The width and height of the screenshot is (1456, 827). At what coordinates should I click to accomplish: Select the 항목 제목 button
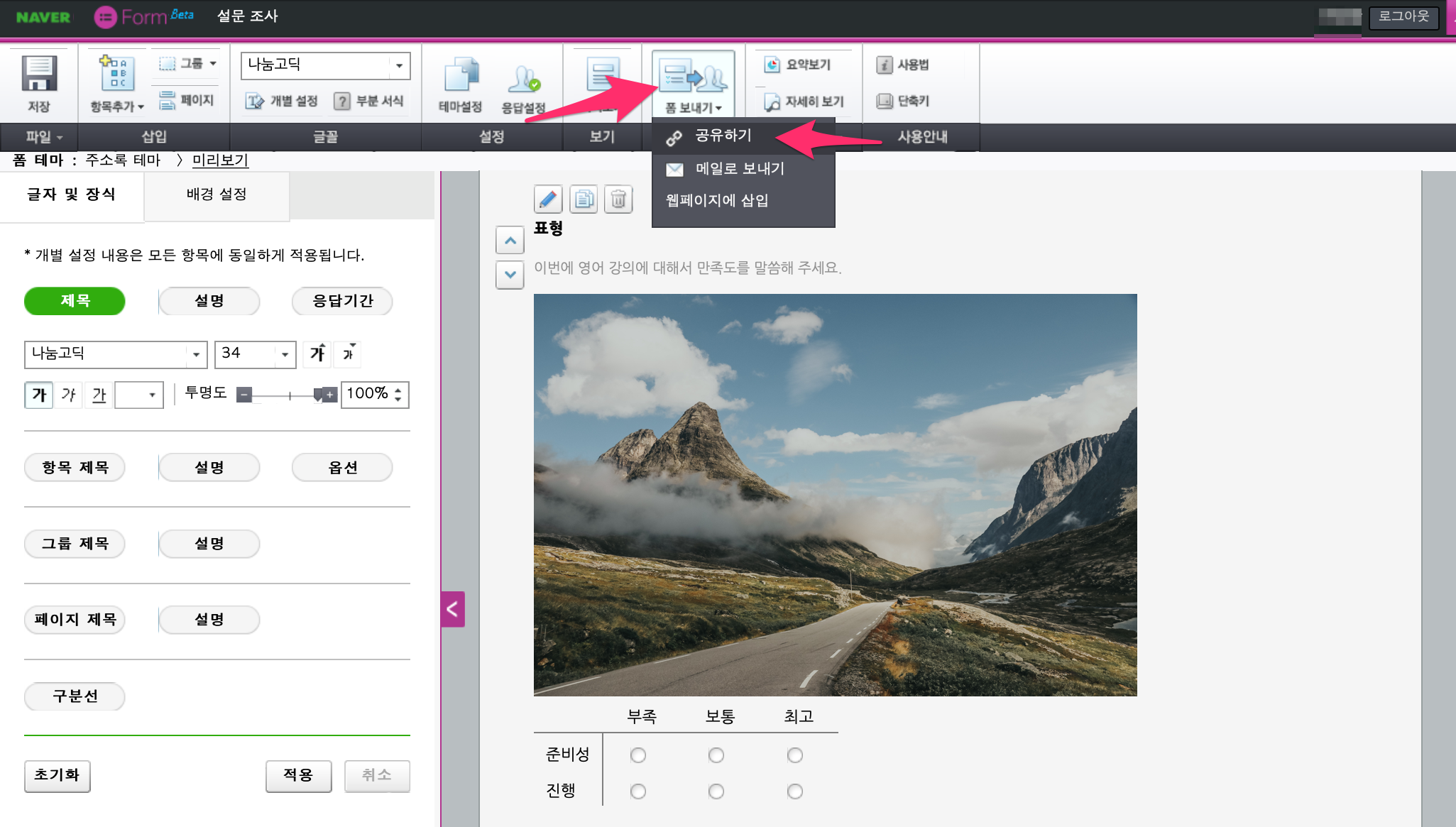pyautogui.click(x=75, y=468)
